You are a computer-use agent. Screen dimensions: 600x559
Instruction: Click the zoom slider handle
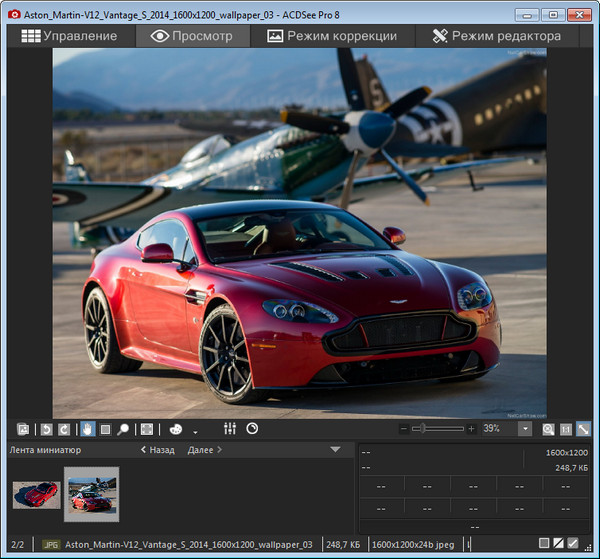(x=423, y=428)
